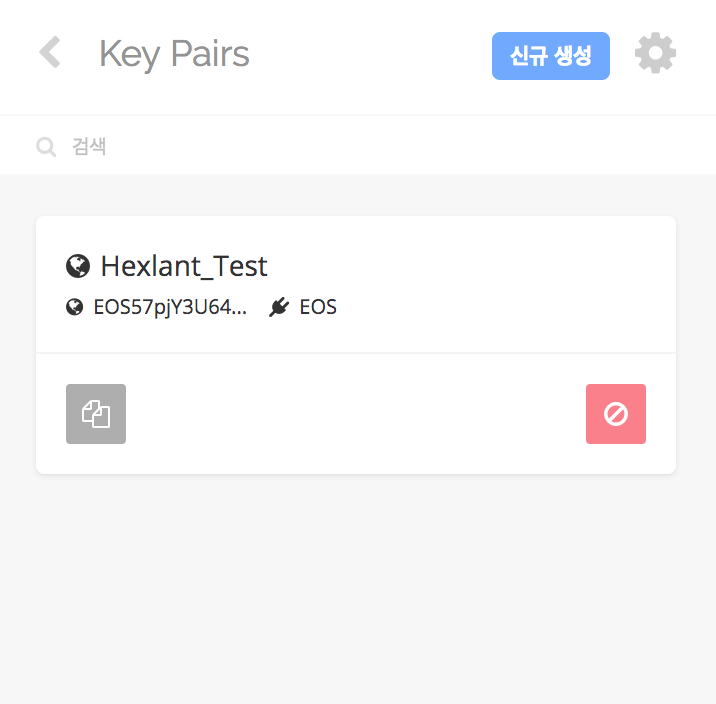The width and height of the screenshot is (716, 704).
Task: Select the Hexlant_Test key pair name
Action: [x=184, y=266]
